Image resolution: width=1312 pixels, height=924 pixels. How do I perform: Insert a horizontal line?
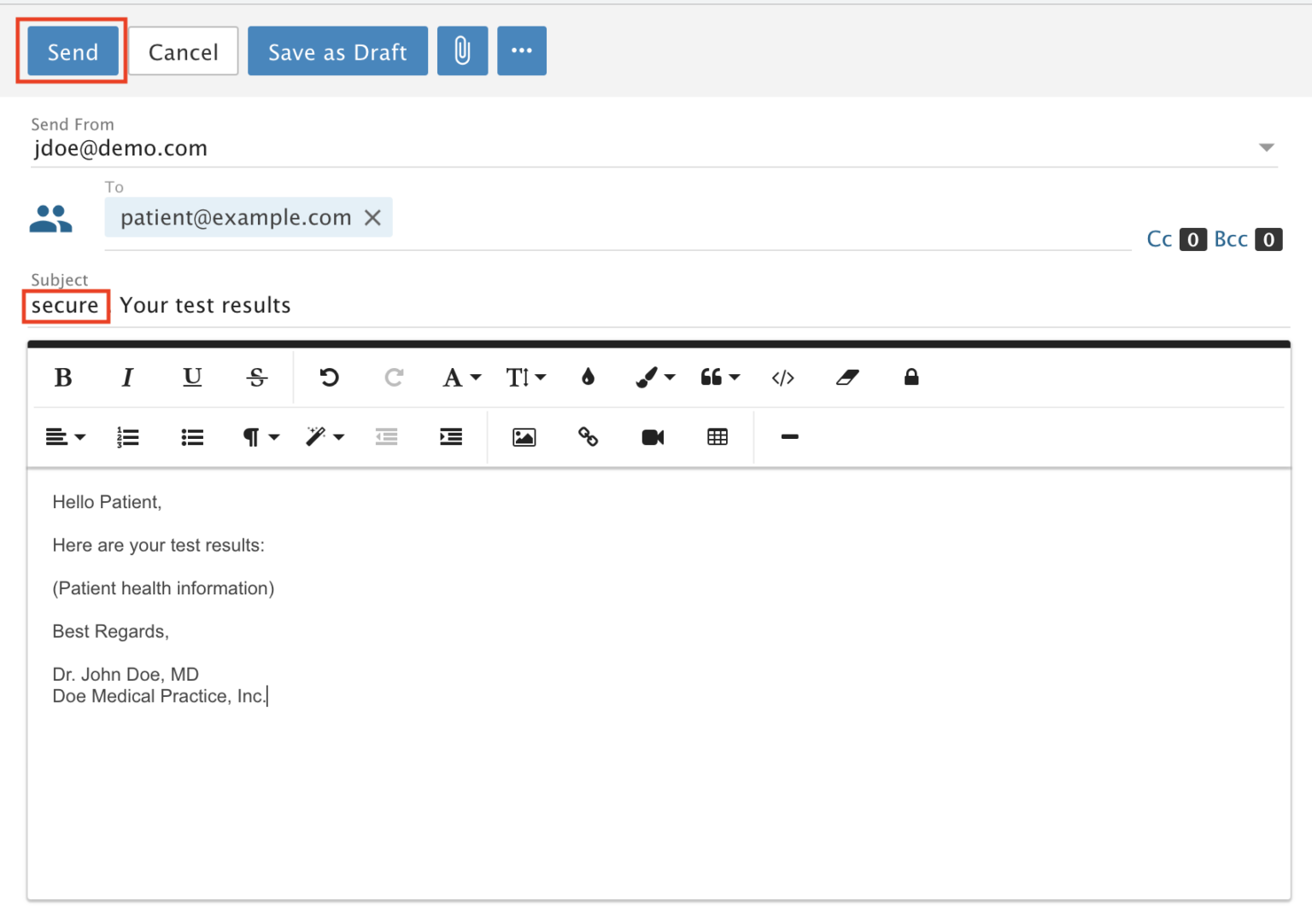(789, 436)
